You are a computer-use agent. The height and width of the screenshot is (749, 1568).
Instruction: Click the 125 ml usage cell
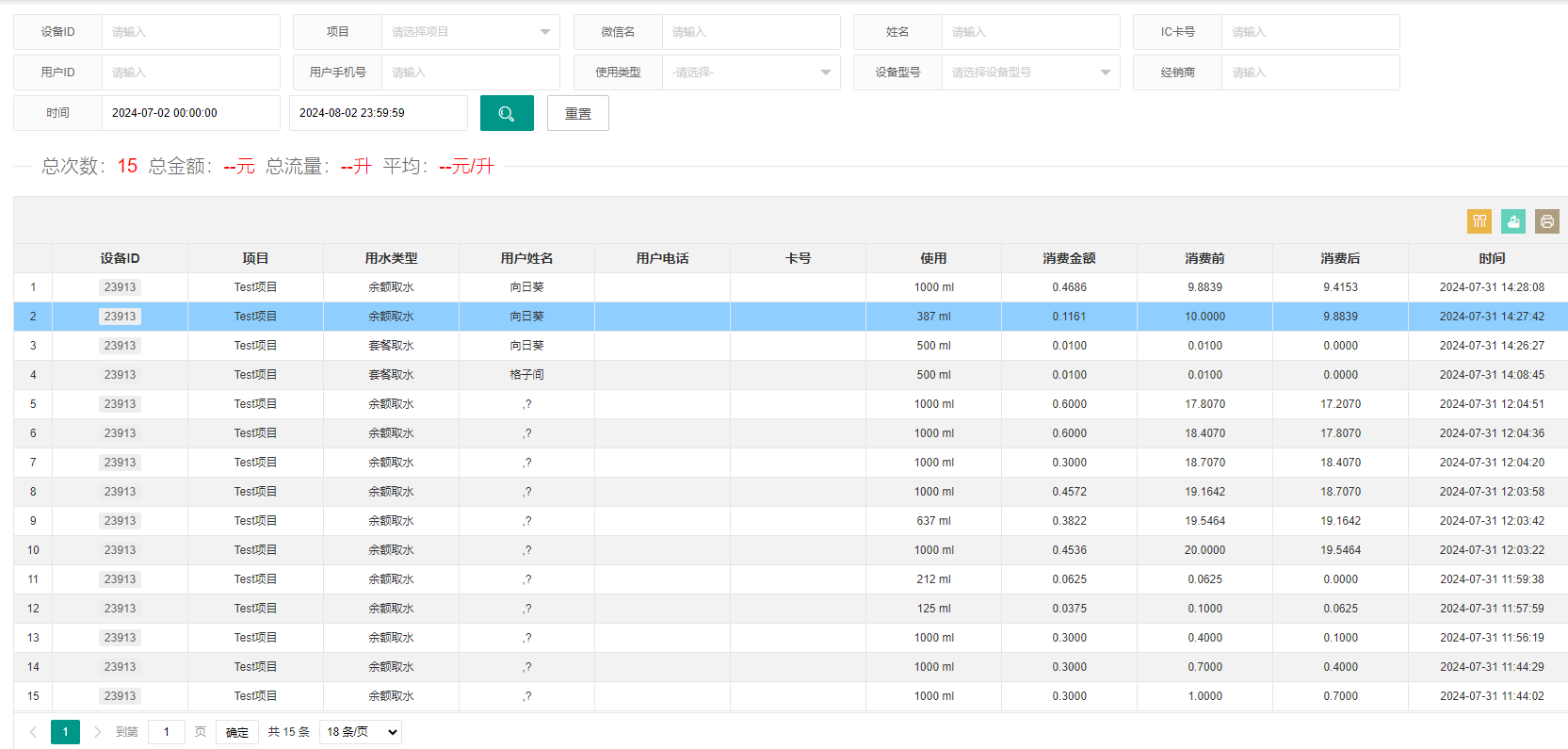coord(933,609)
